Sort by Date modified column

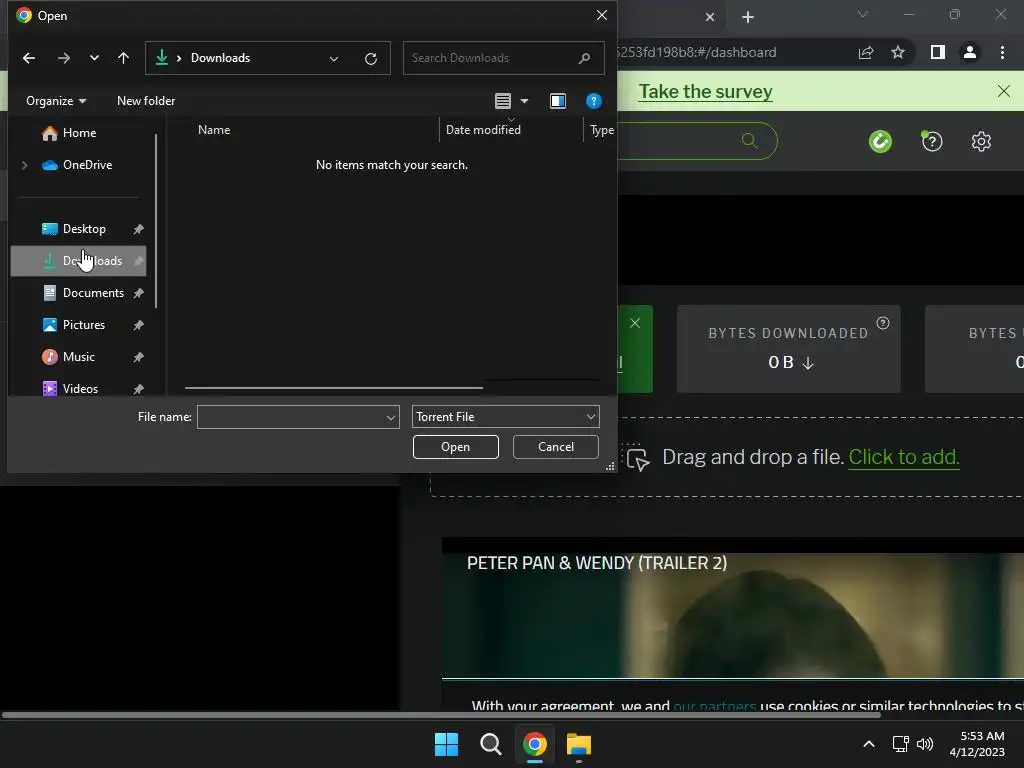coord(483,130)
